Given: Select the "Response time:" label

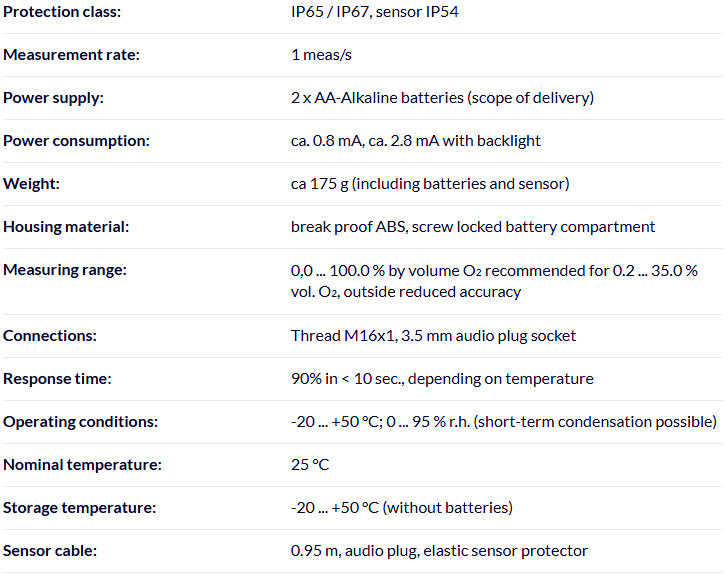Looking at the screenshot, I should 57,379.
